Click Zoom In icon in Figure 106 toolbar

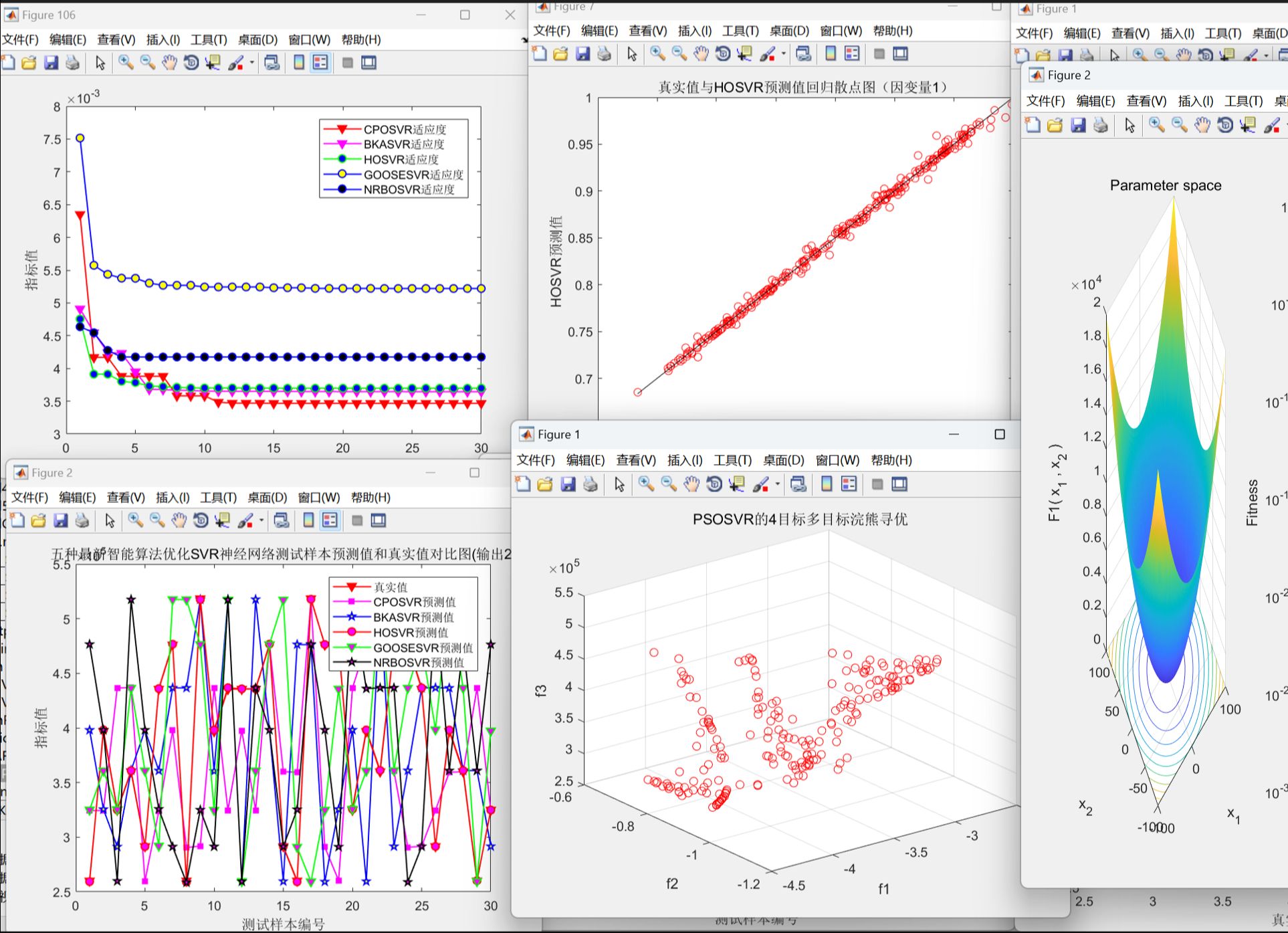pos(125,63)
